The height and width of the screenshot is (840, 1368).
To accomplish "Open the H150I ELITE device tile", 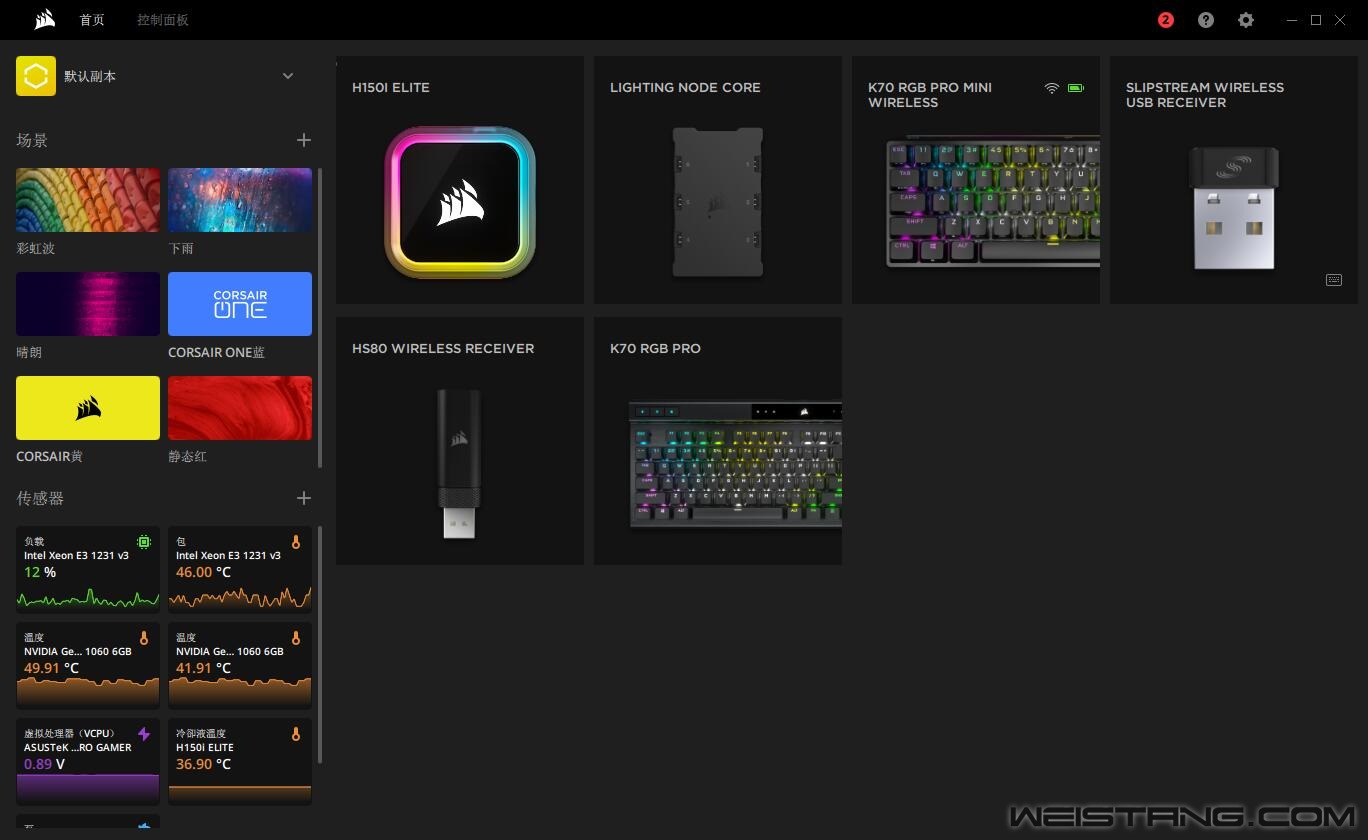I will click(460, 180).
